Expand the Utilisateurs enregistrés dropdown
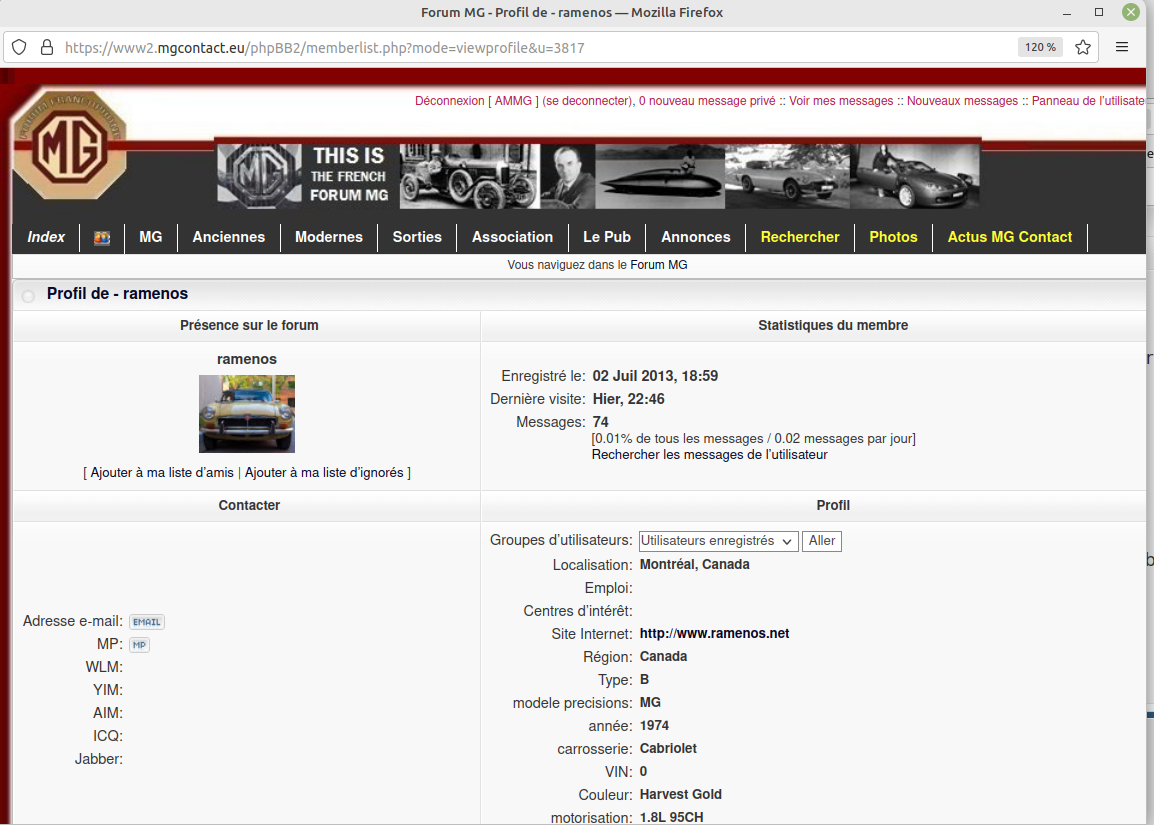The width and height of the screenshot is (1154, 825). (x=718, y=541)
